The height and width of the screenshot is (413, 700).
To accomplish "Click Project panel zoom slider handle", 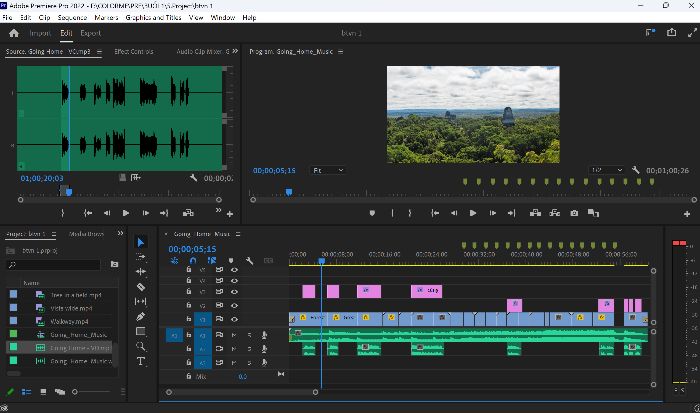I will (x=75, y=392).
